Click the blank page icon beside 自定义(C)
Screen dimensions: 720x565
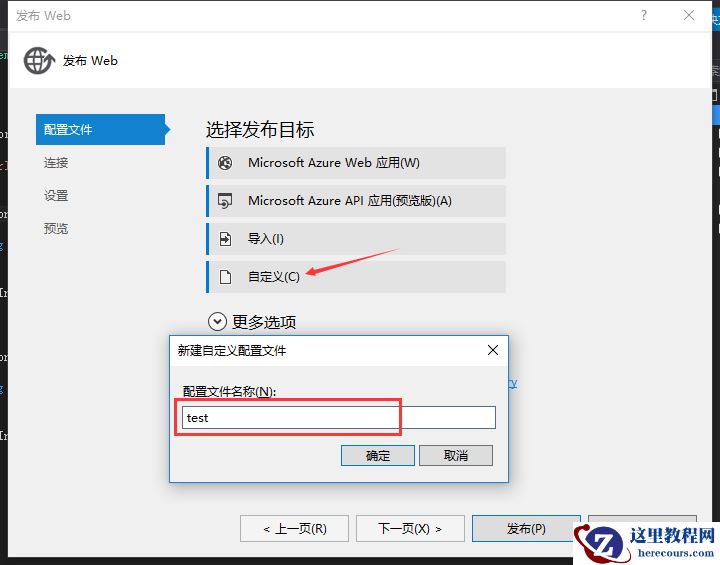225,277
